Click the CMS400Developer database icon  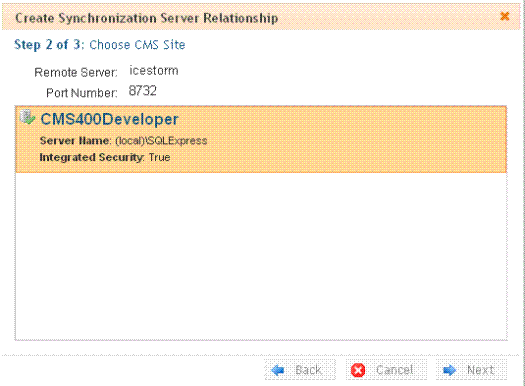27,118
